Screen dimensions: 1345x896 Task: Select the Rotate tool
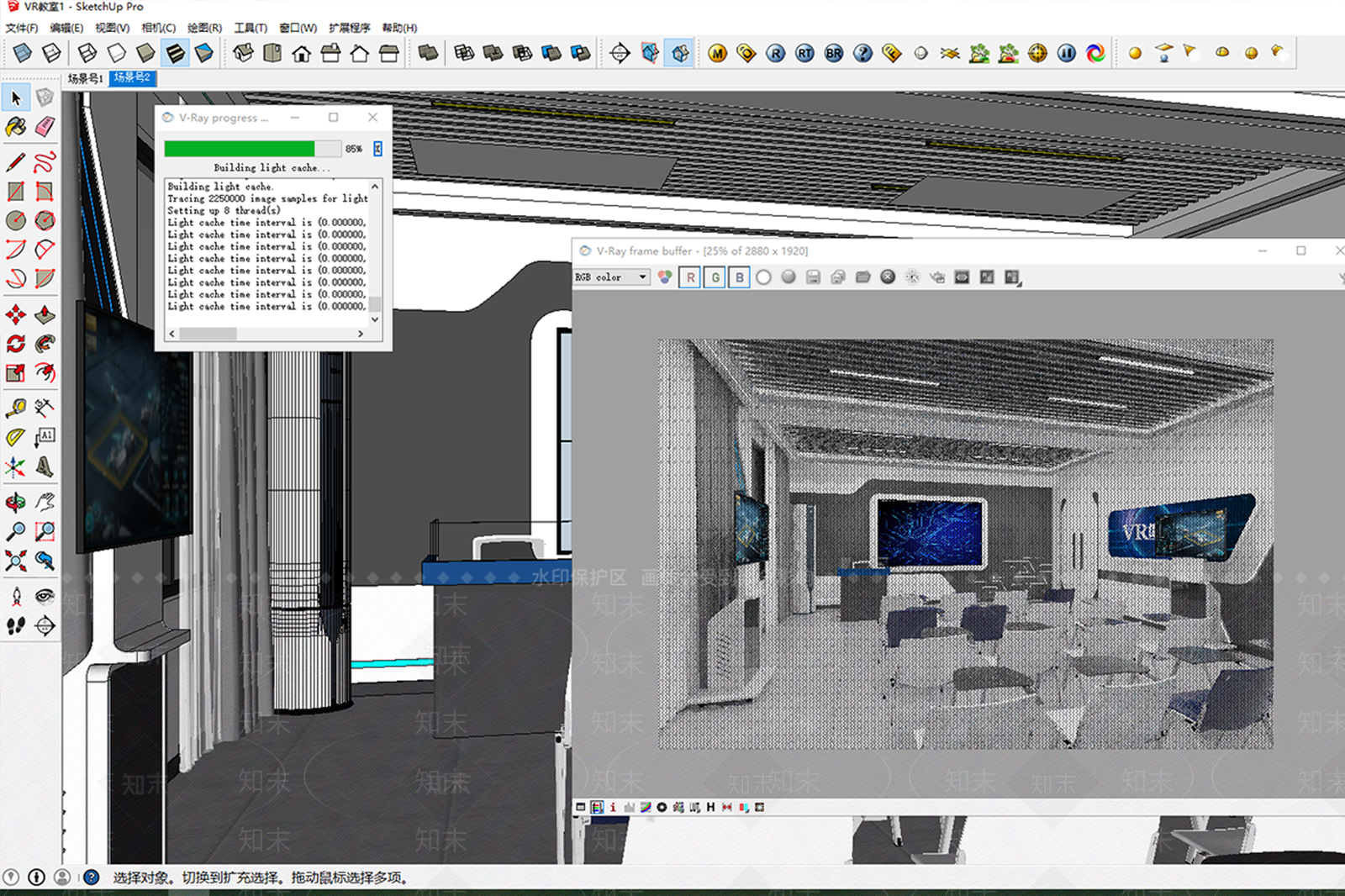(16, 344)
